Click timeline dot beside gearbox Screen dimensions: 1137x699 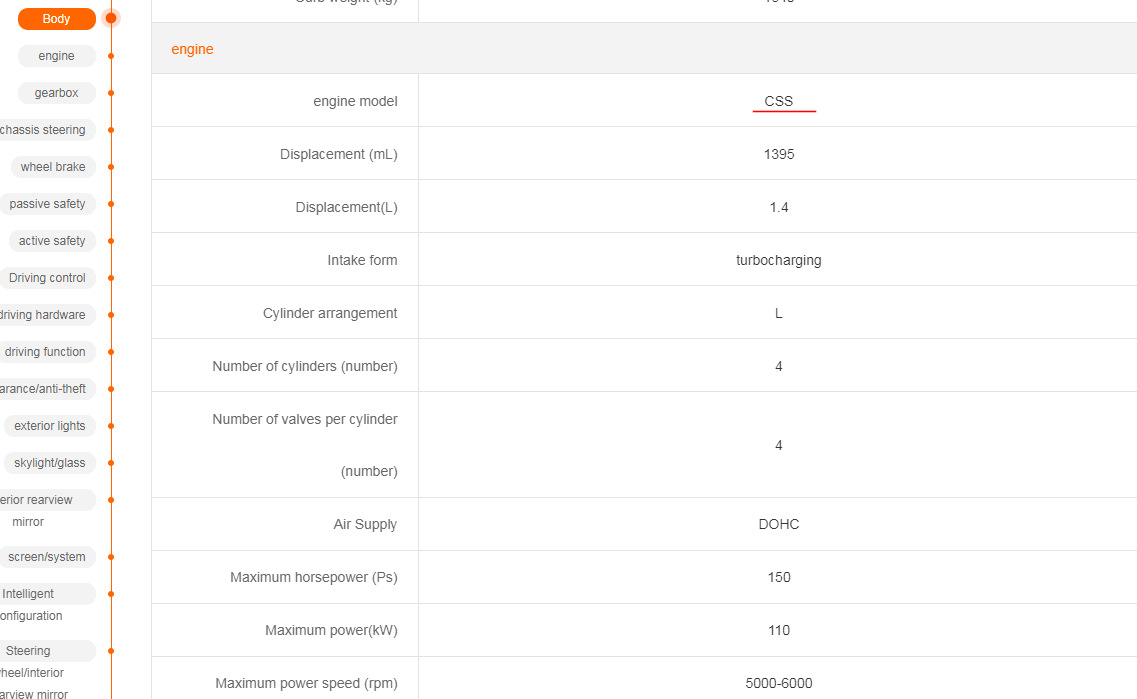click(111, 93)
